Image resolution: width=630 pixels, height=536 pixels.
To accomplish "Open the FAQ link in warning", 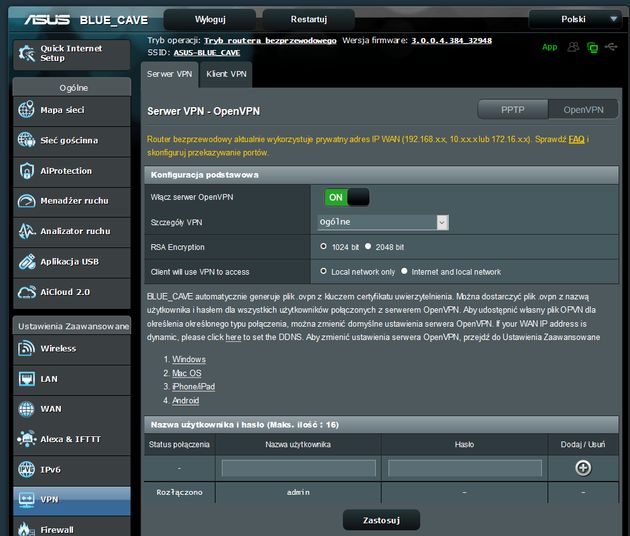I will point(576,139).
